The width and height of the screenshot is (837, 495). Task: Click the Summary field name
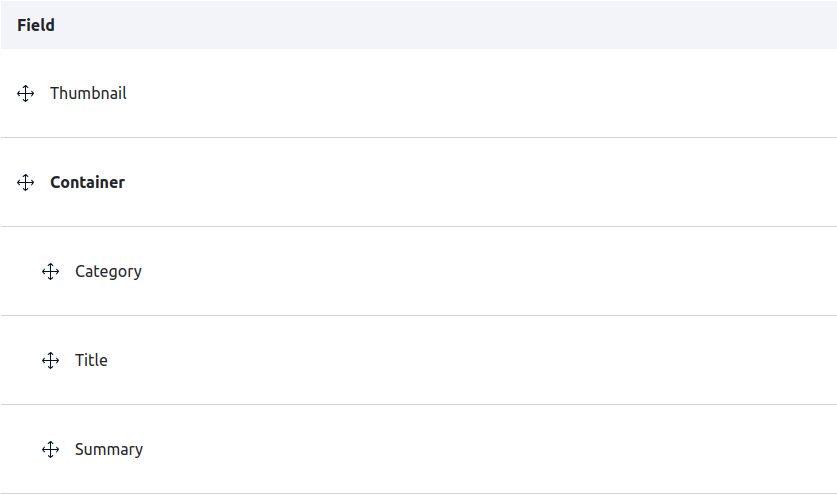tap(109, 450)
